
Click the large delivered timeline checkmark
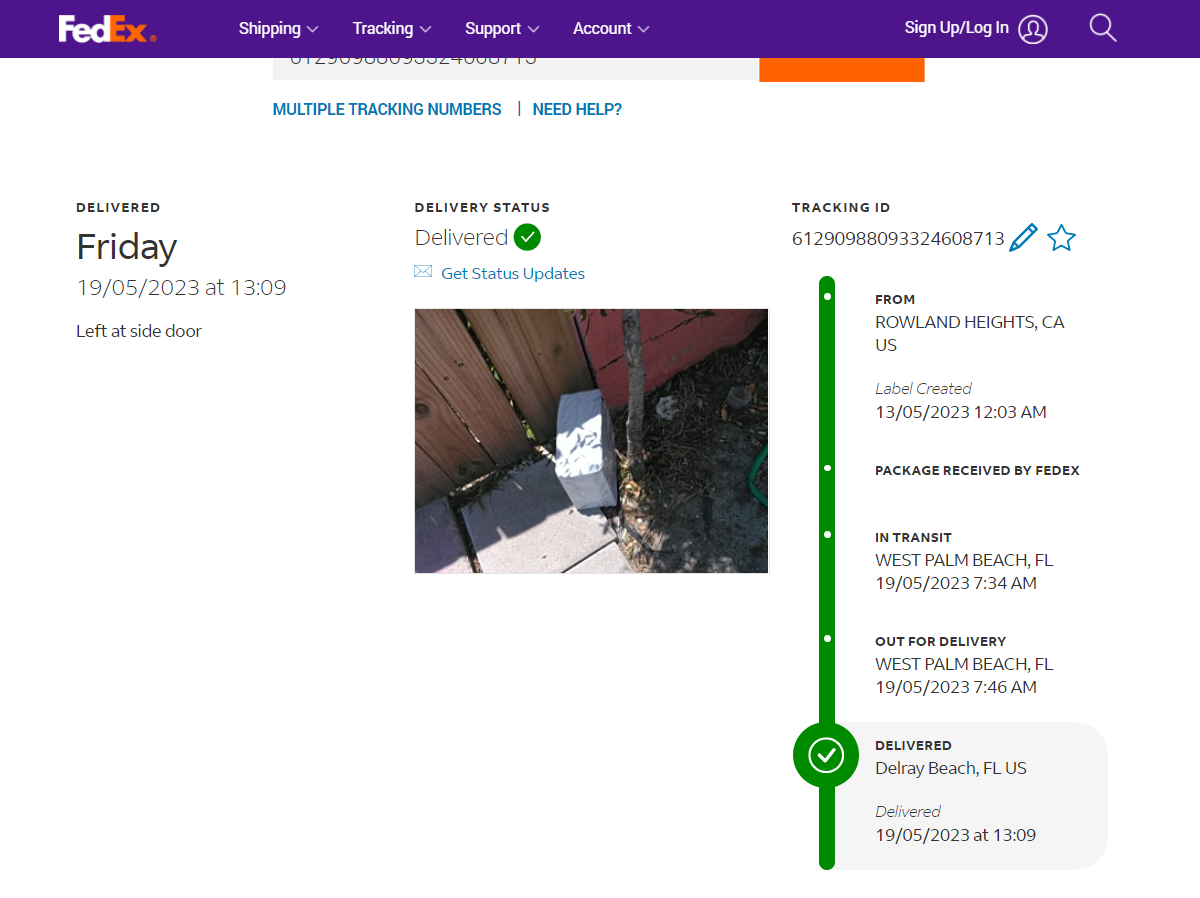click(x=826, y=755)
